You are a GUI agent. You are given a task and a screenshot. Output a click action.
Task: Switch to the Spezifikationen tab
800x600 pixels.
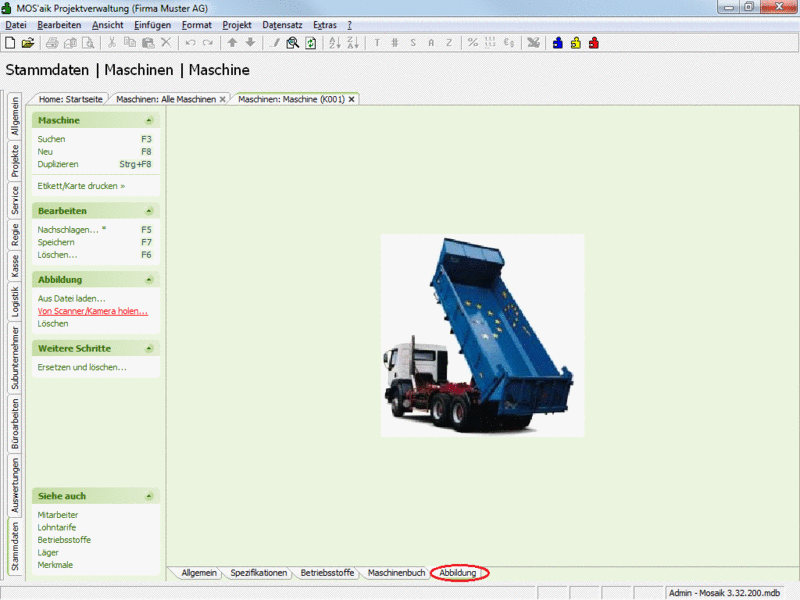tap(258, 573)
